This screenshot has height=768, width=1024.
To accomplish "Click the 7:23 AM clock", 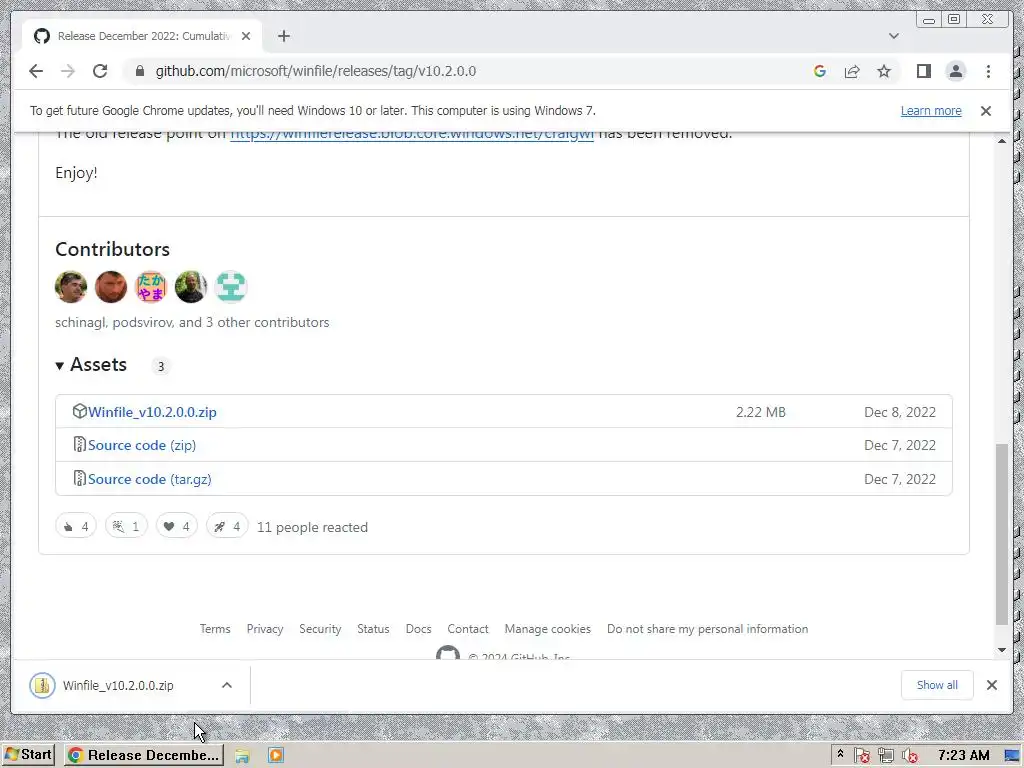I will 963,756.
